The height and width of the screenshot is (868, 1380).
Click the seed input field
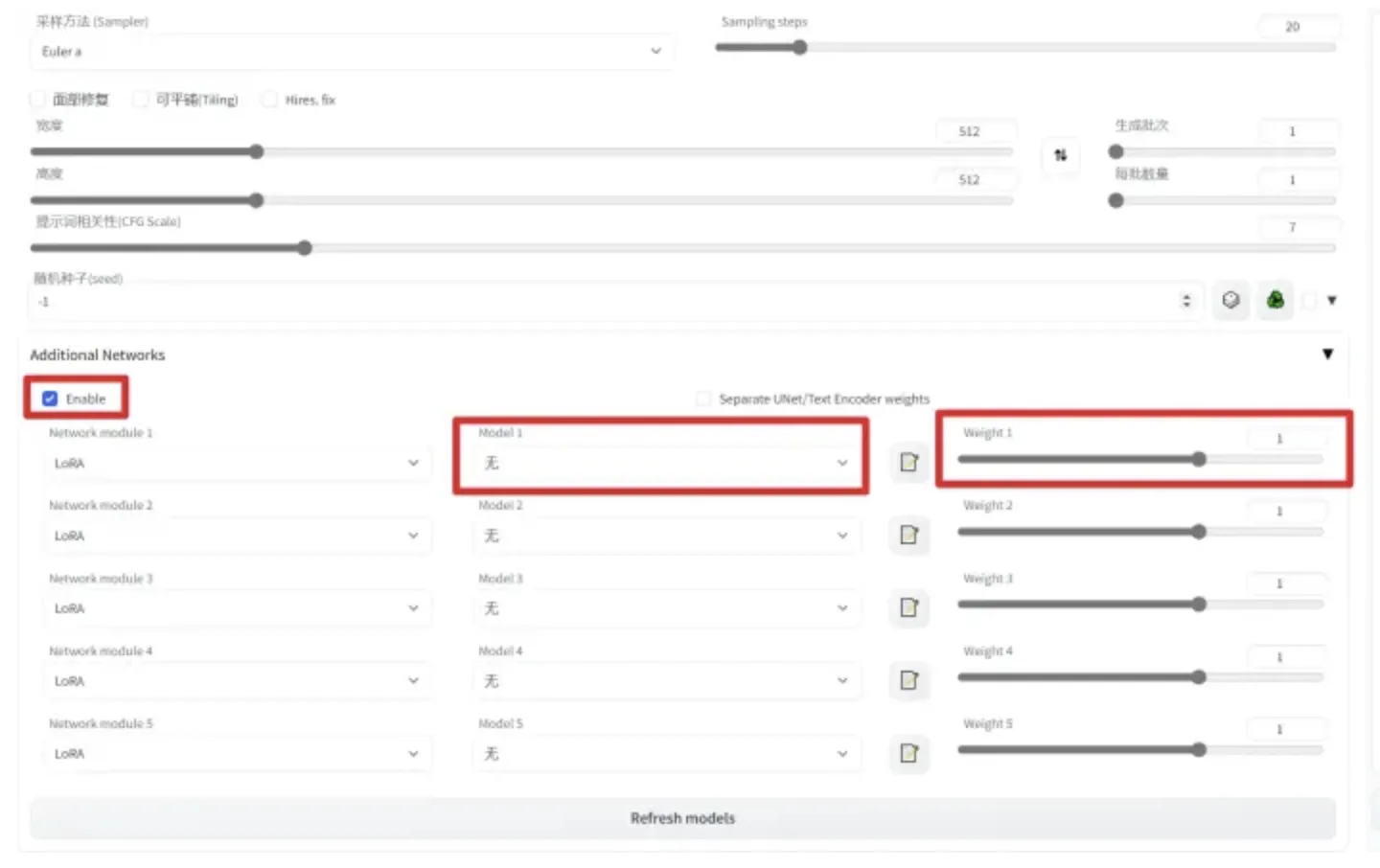604,302
